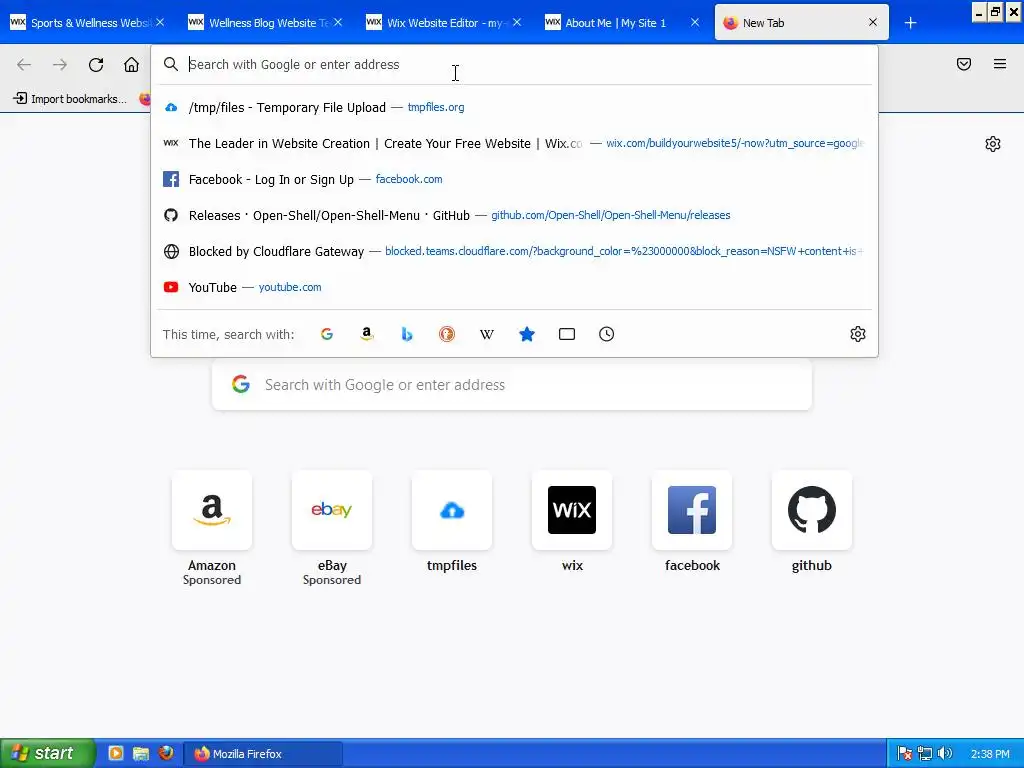The height and width of the screenshot is (768, 1024).
Task: Select the YouTube suggestion
Action: click(515, 287)
